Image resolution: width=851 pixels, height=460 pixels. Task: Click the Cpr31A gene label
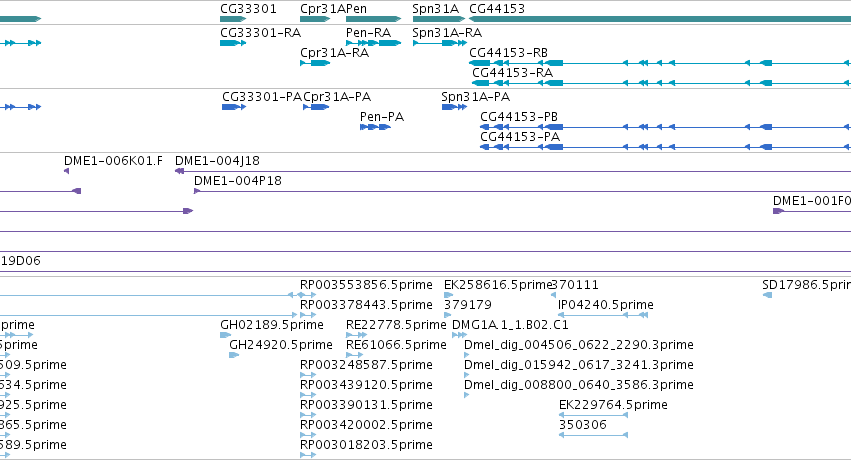point(323,9)
